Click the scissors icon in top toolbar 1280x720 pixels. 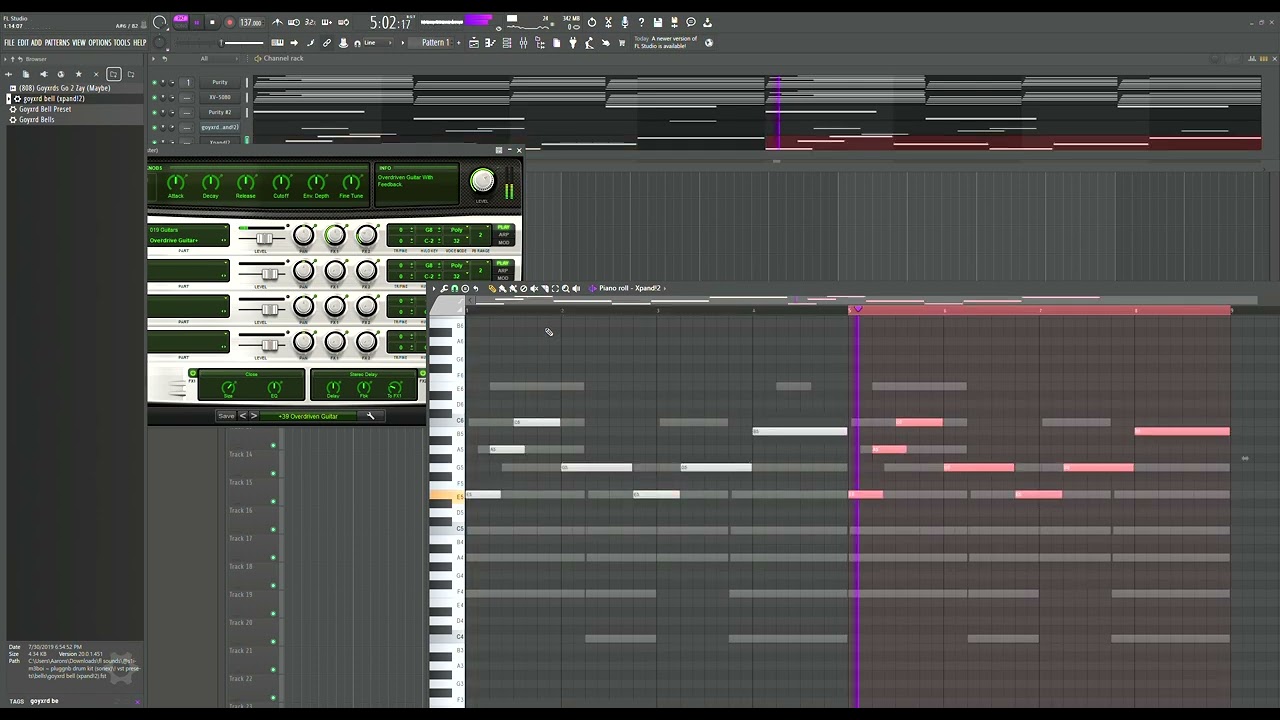pos(608,22)
